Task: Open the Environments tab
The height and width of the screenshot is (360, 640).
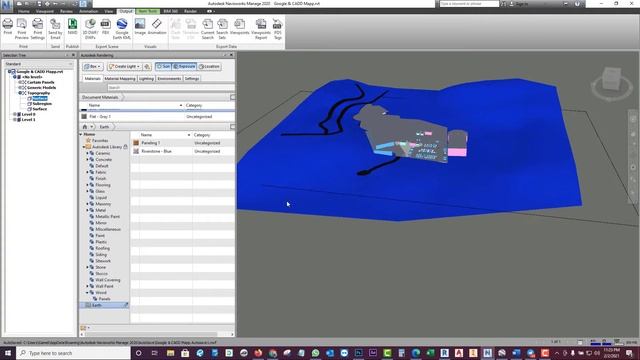Action: click(x=169, y=78)
